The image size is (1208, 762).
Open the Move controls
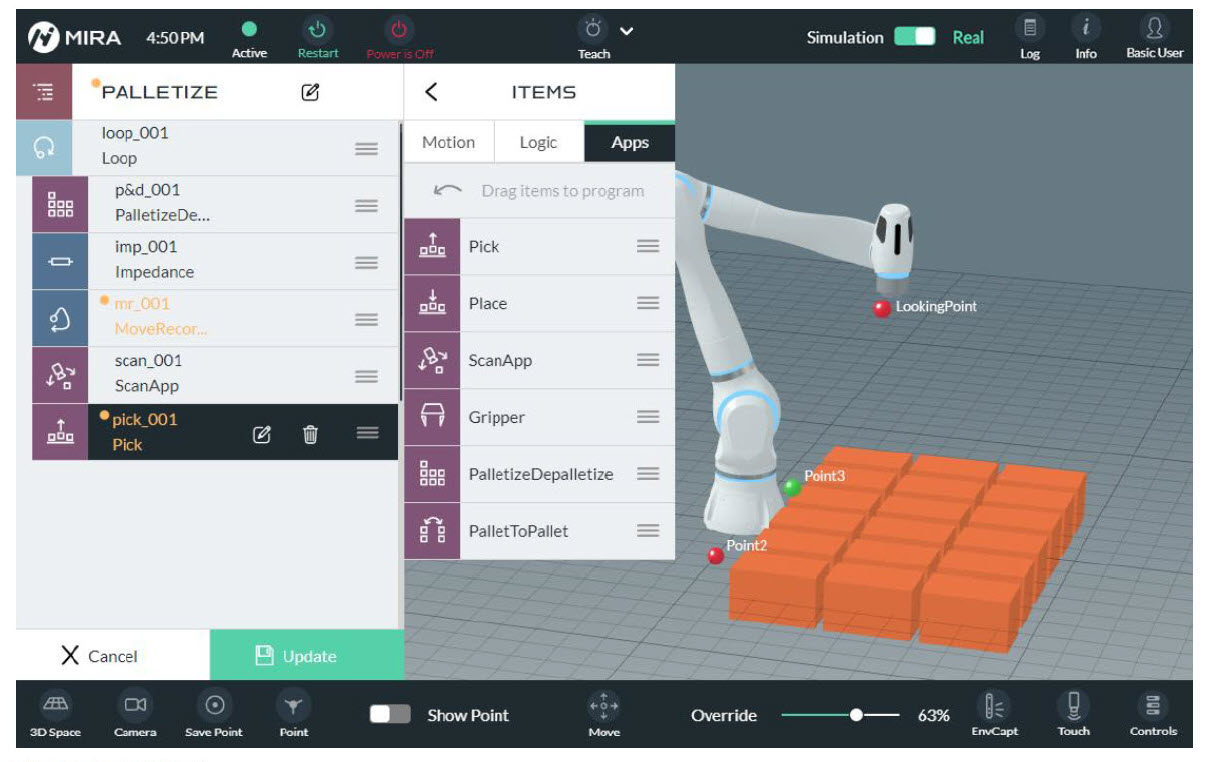coord(604,714)
